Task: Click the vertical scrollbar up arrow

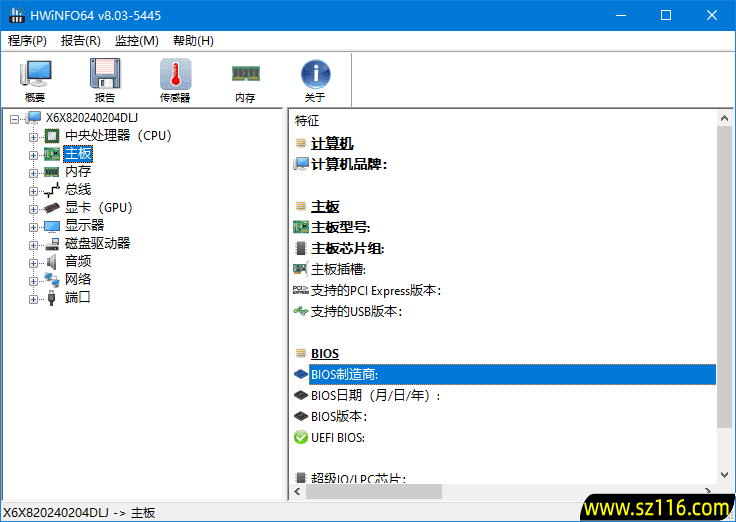Action: click(x=724, y=118)
